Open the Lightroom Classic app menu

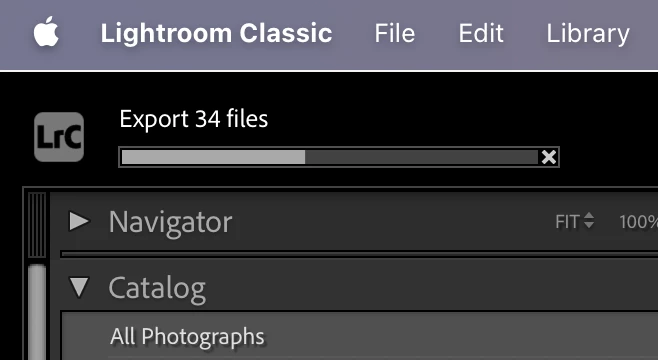click(217, 33)
